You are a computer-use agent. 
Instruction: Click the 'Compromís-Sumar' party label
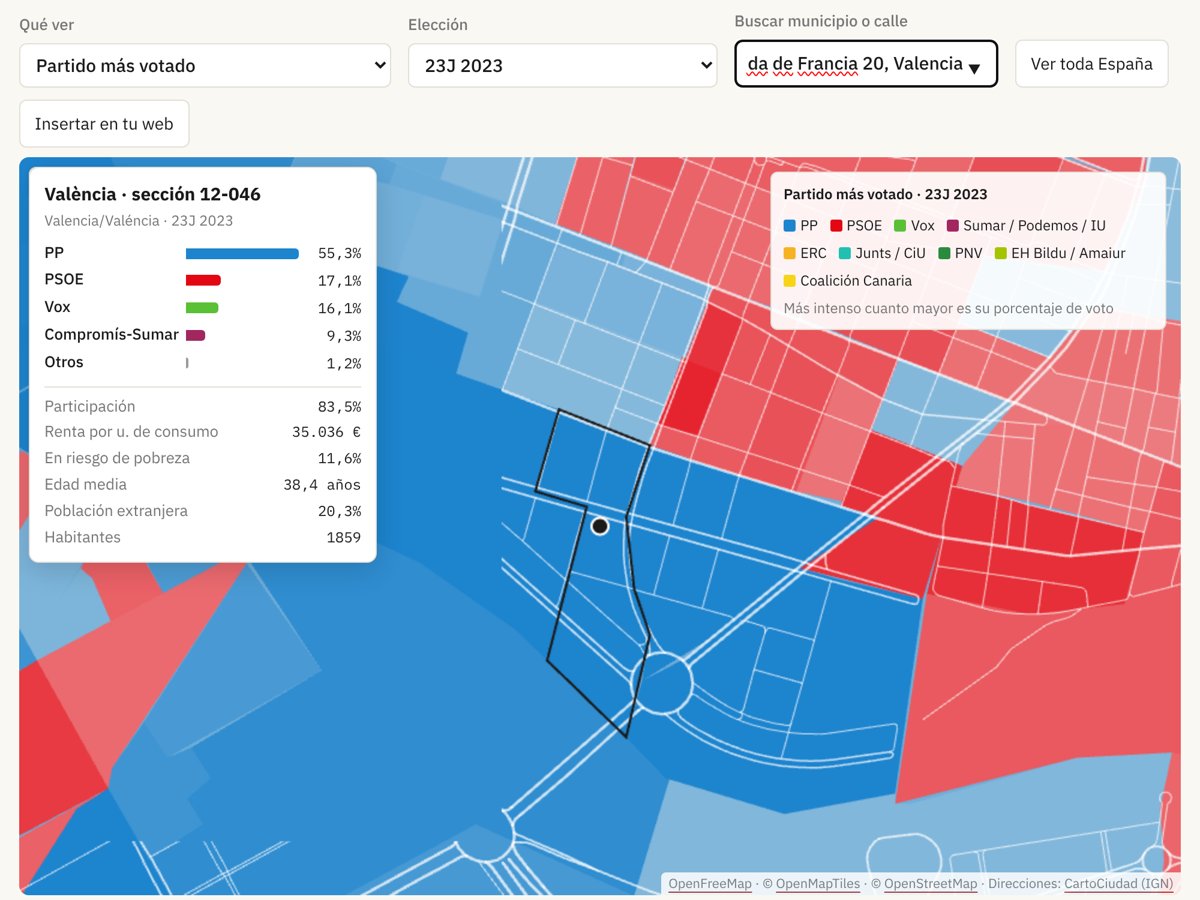pos(112,335)
